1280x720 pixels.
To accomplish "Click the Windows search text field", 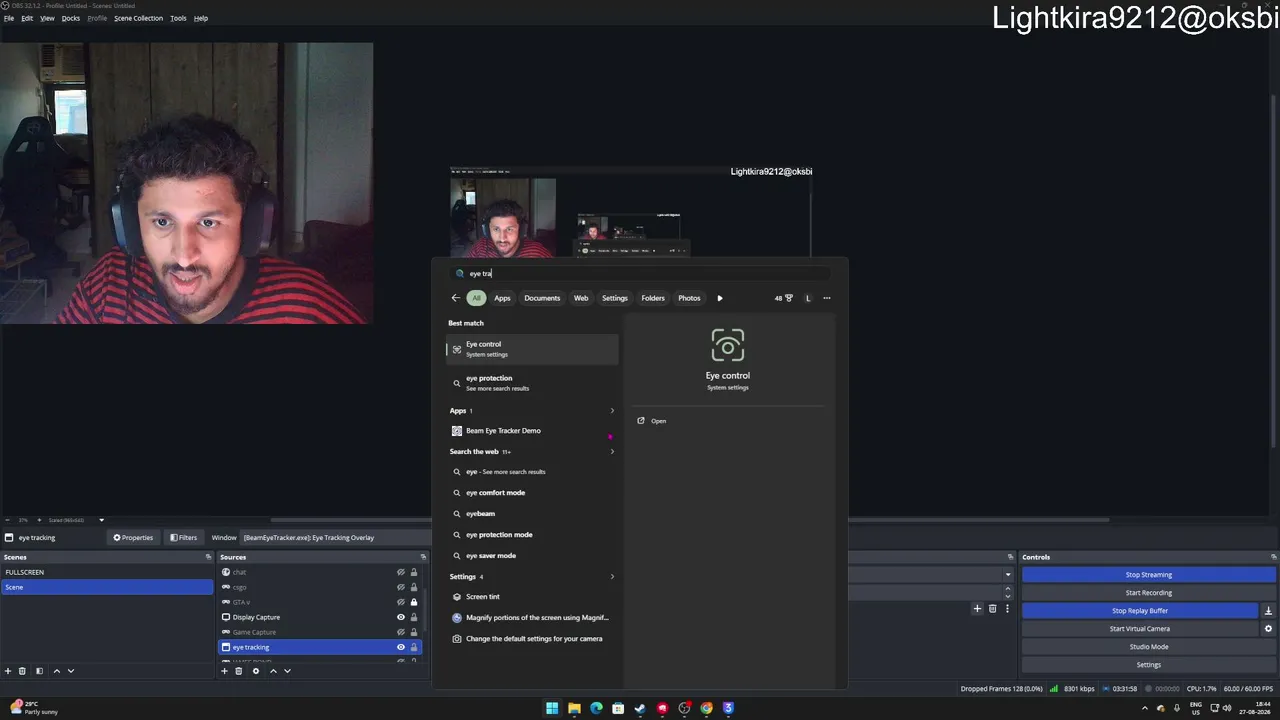I will 640,273.
